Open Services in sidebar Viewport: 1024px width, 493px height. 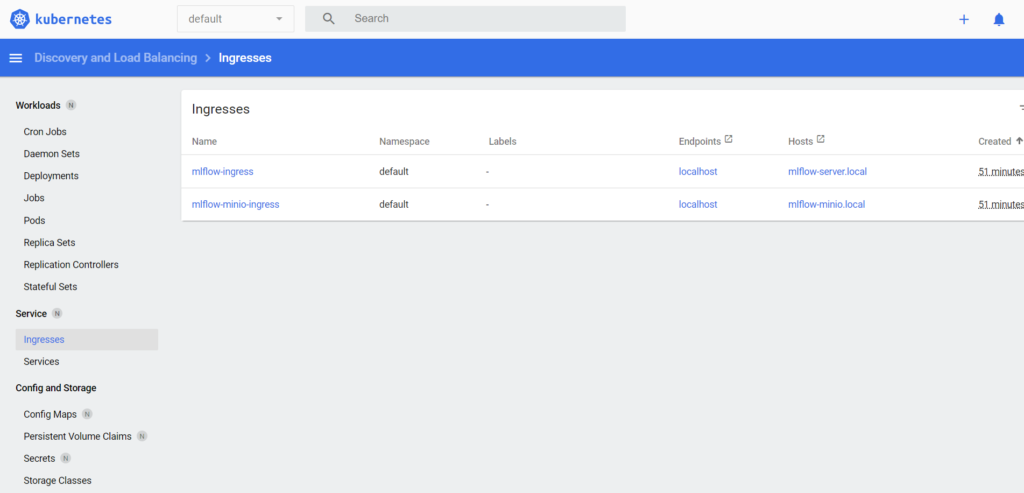(x=41, y=362)
